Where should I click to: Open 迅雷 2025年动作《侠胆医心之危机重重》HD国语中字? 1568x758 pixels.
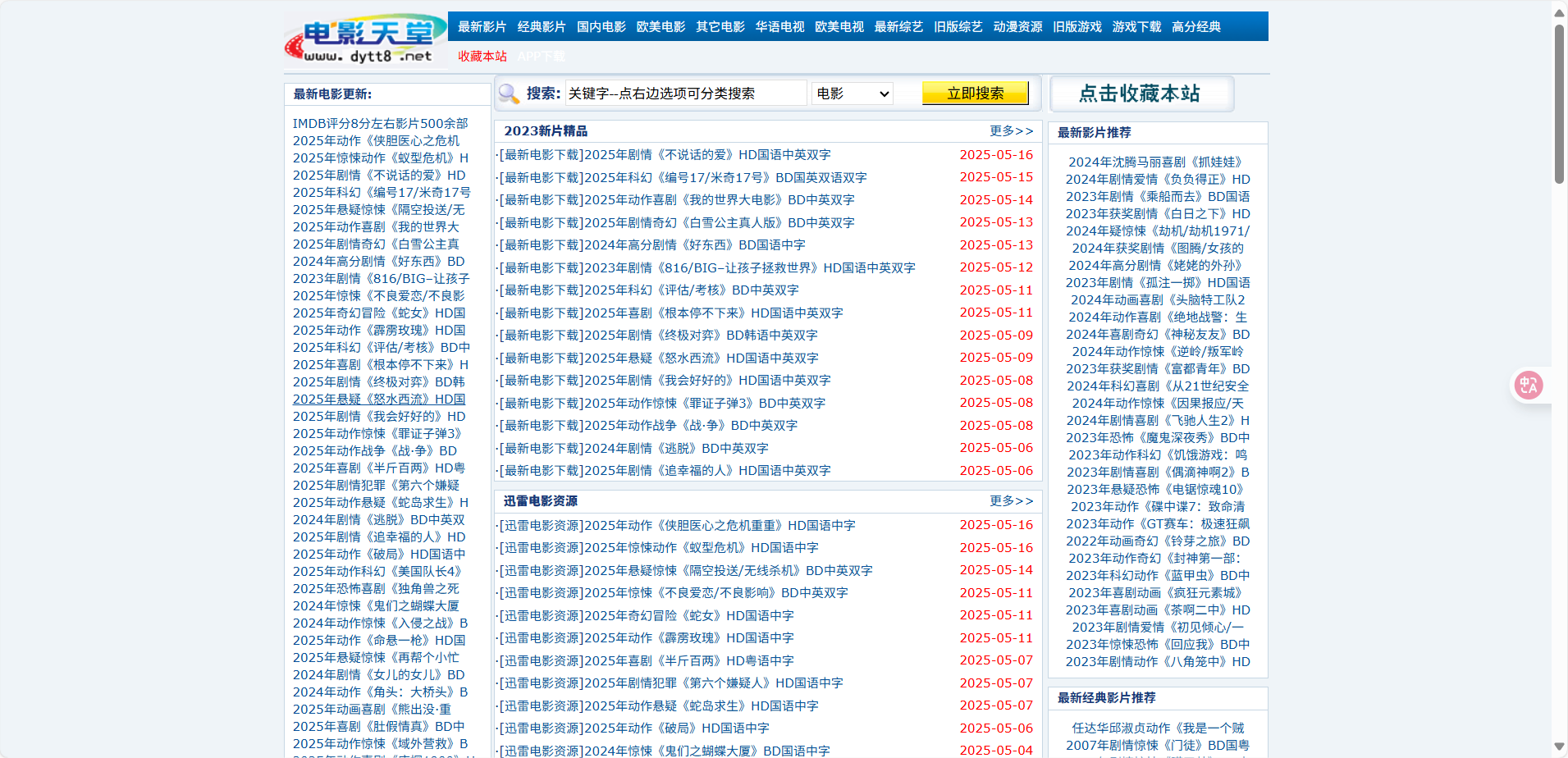(720, 526)
